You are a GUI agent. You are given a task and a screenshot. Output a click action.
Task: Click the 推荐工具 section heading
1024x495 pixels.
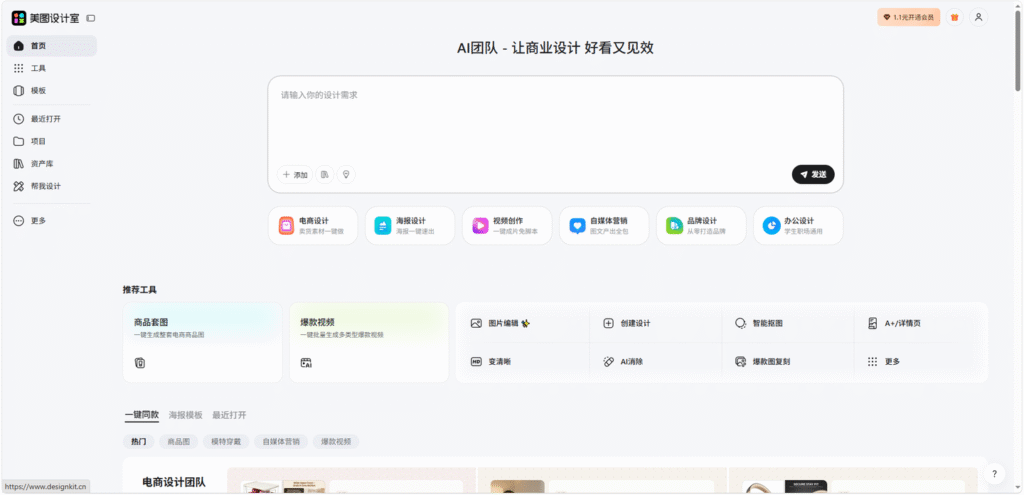(x=140, y=289)
